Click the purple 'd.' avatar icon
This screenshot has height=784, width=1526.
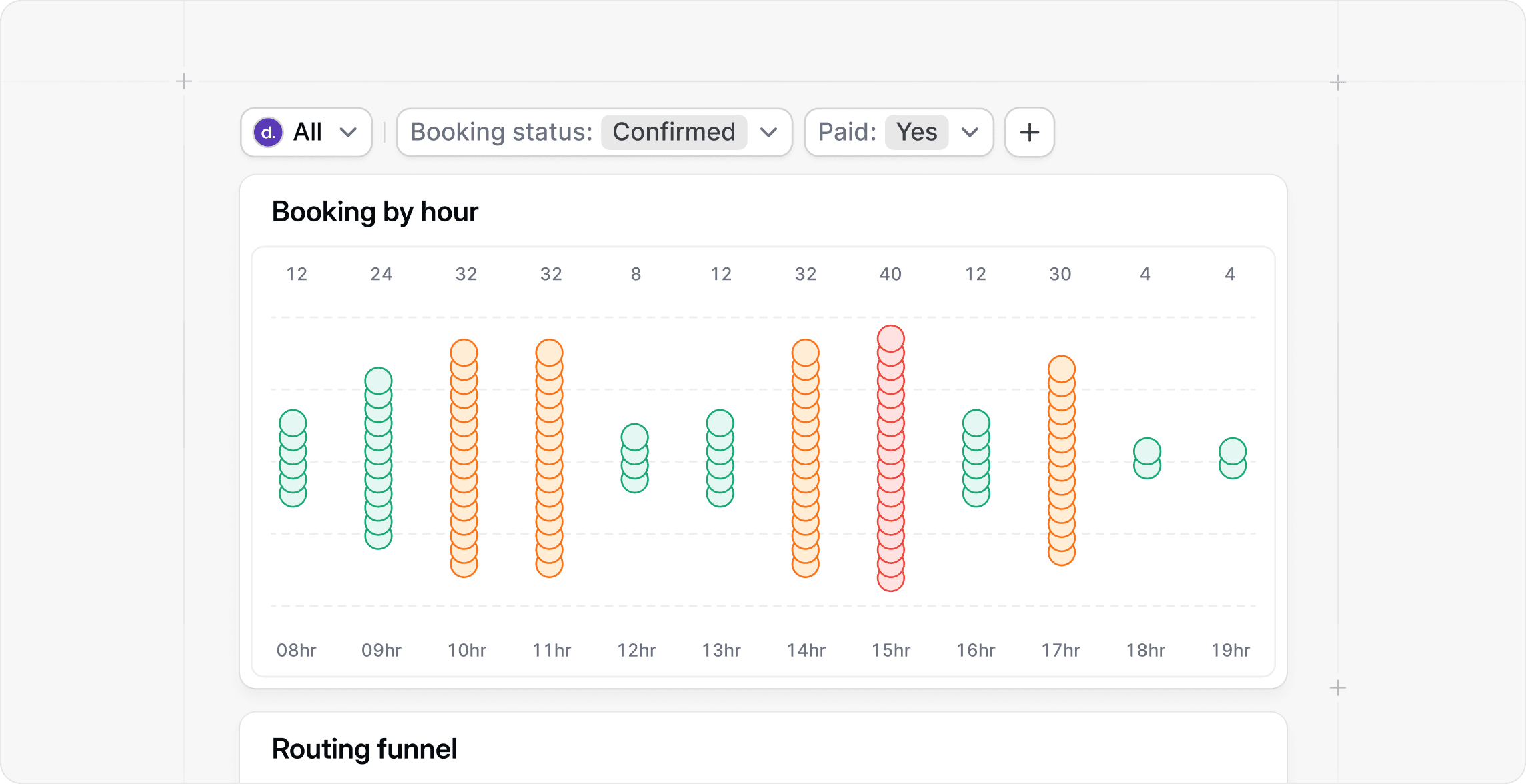pyautogui.click(x=268, y=132)
